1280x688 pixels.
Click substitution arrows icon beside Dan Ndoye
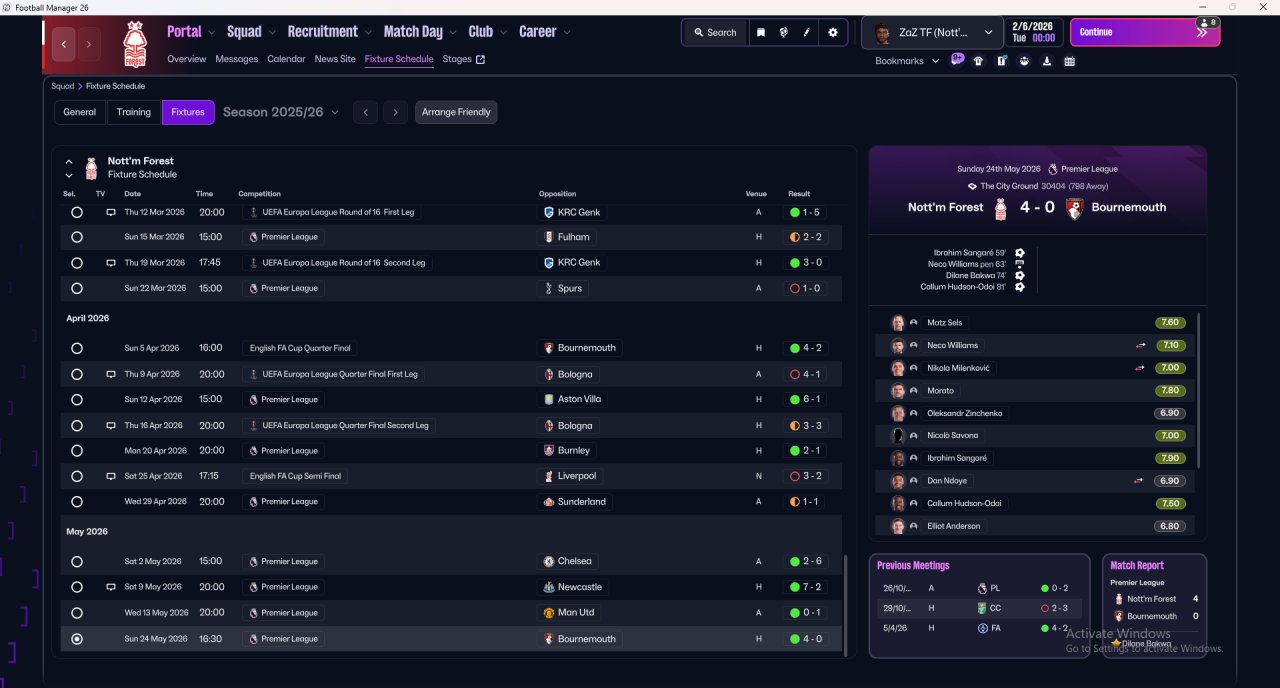pyautogui.click(x=1140, y=481)
